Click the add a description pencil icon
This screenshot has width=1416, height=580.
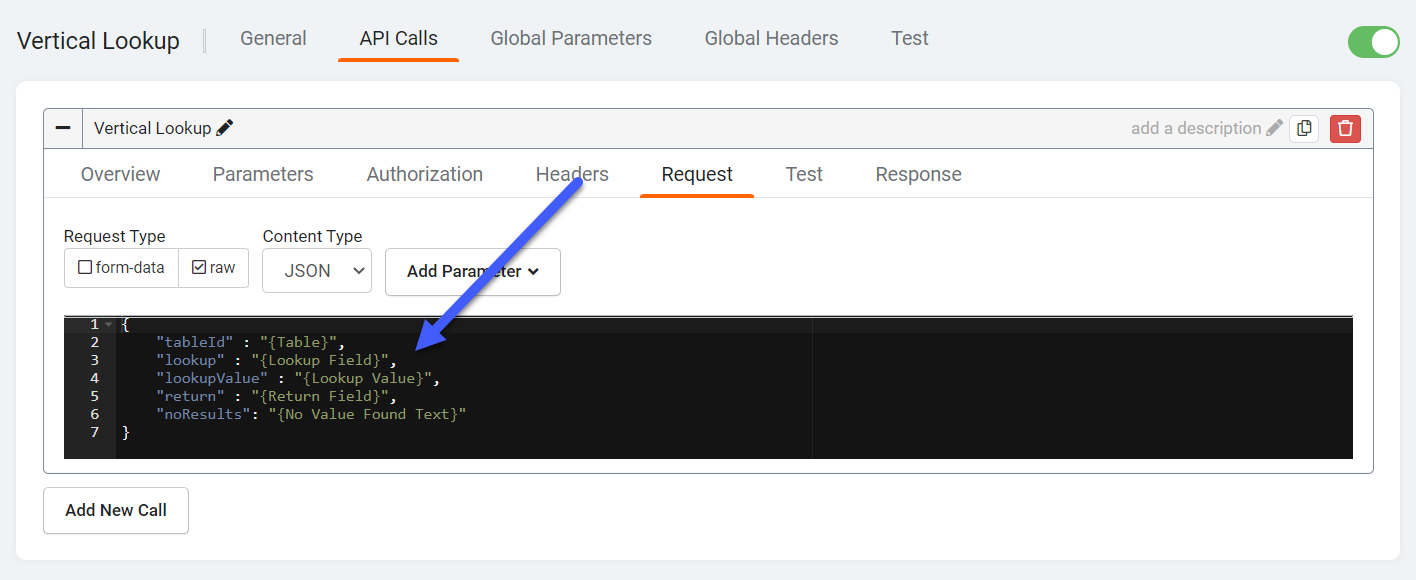pyautogui.click(x=1274, y=128)
